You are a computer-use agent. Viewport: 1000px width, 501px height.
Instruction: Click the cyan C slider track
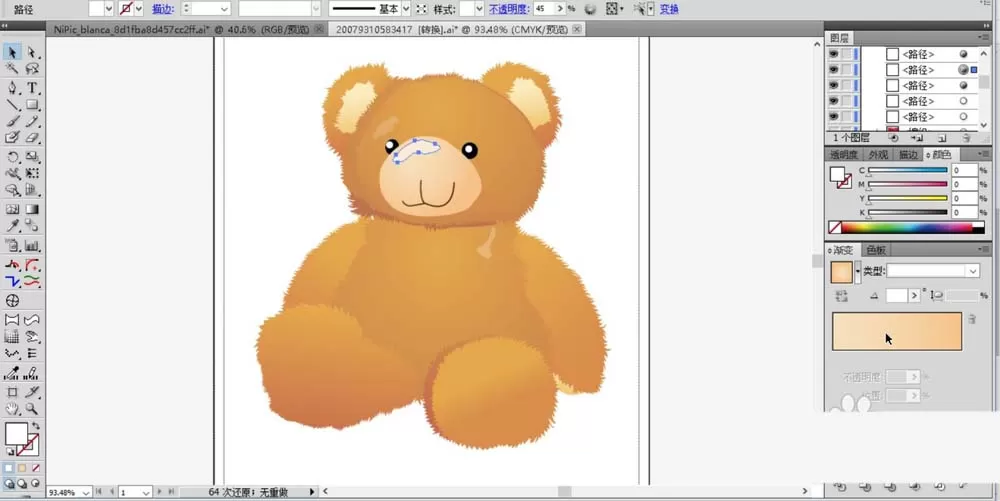(x=908, y=170)
